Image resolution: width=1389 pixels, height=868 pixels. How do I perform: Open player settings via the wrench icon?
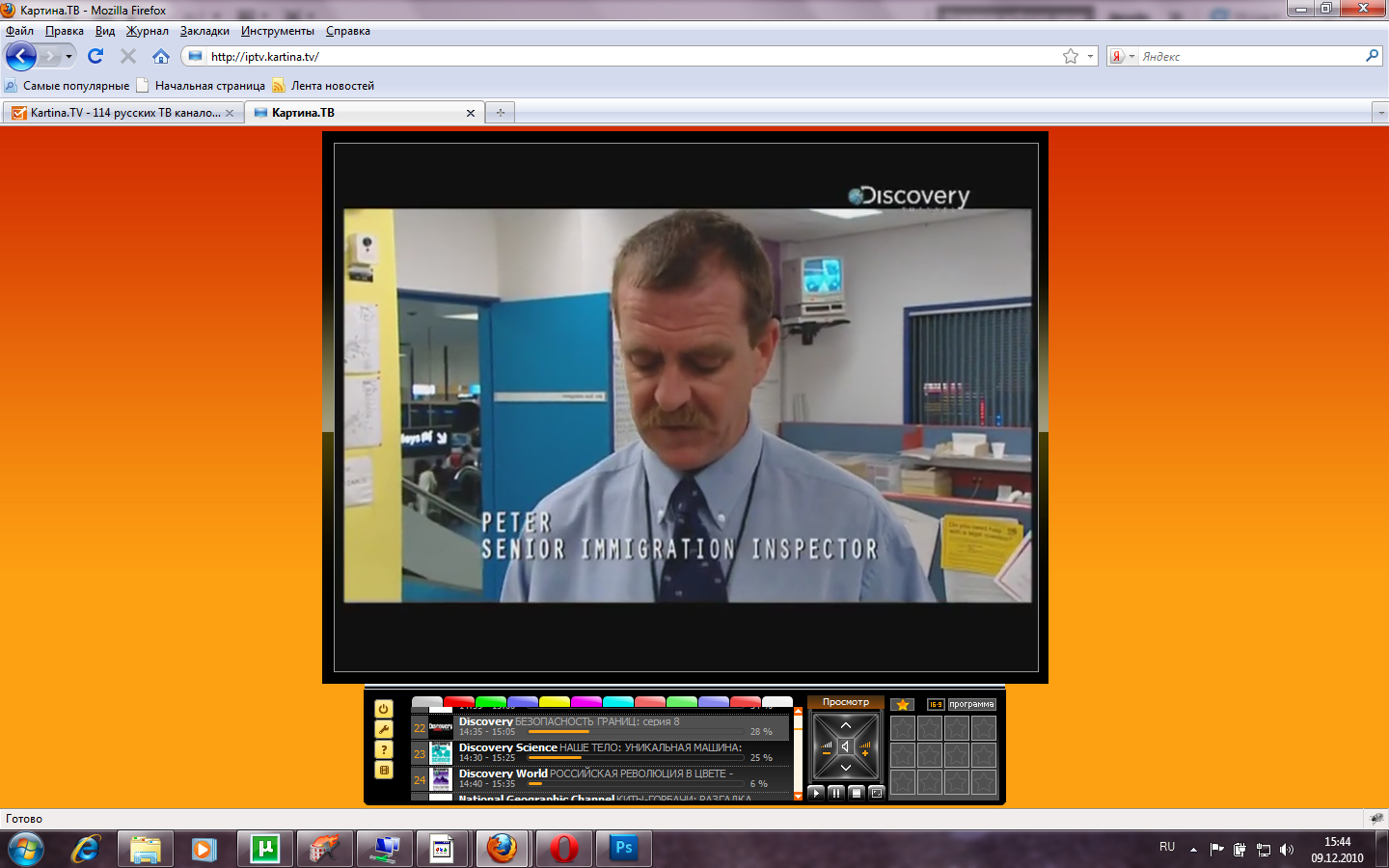tap(384, 729)
